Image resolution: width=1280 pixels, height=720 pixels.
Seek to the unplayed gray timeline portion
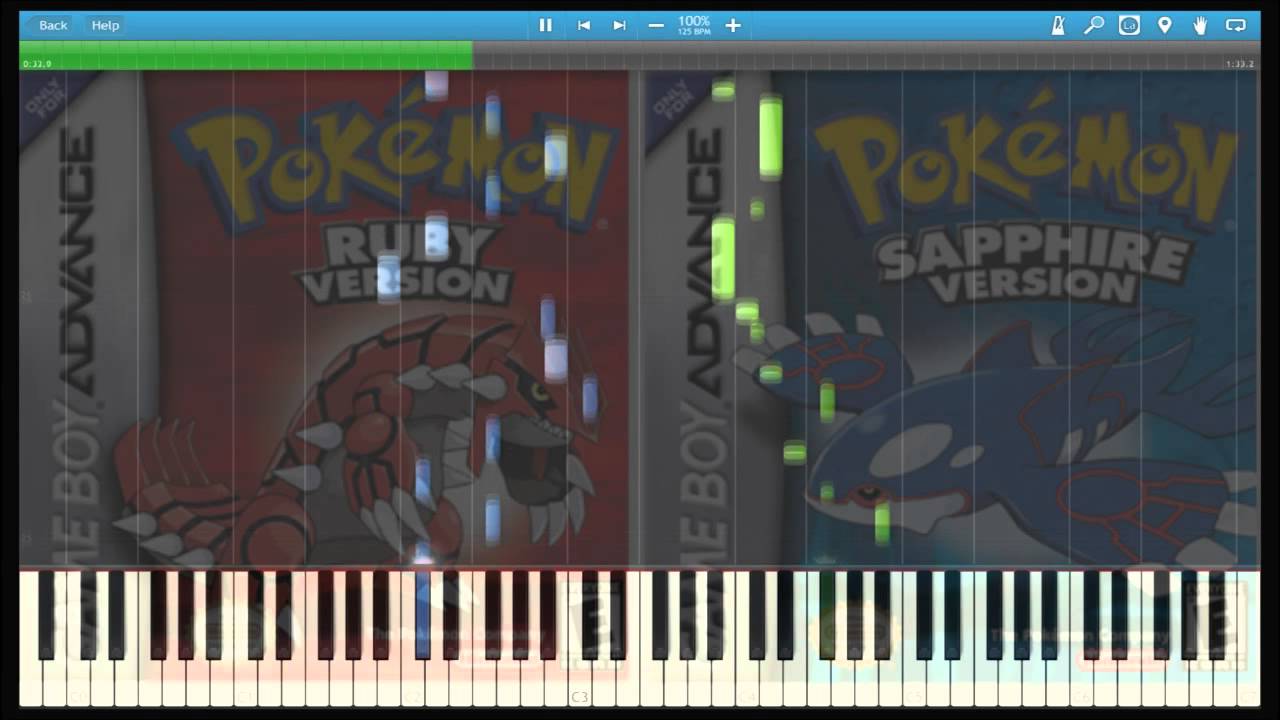(866, 55)
